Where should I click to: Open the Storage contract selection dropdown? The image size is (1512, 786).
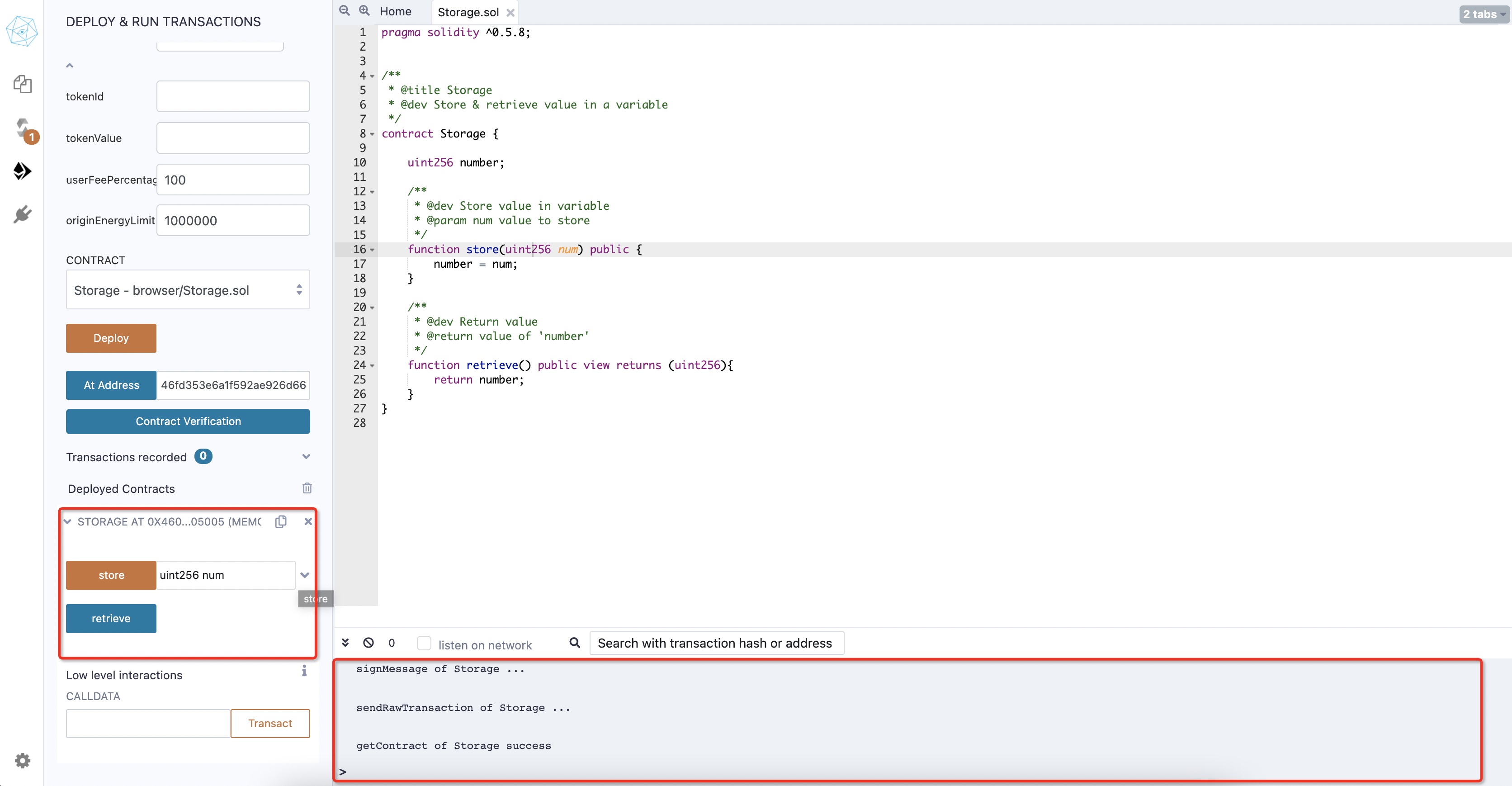coord(187,290)
